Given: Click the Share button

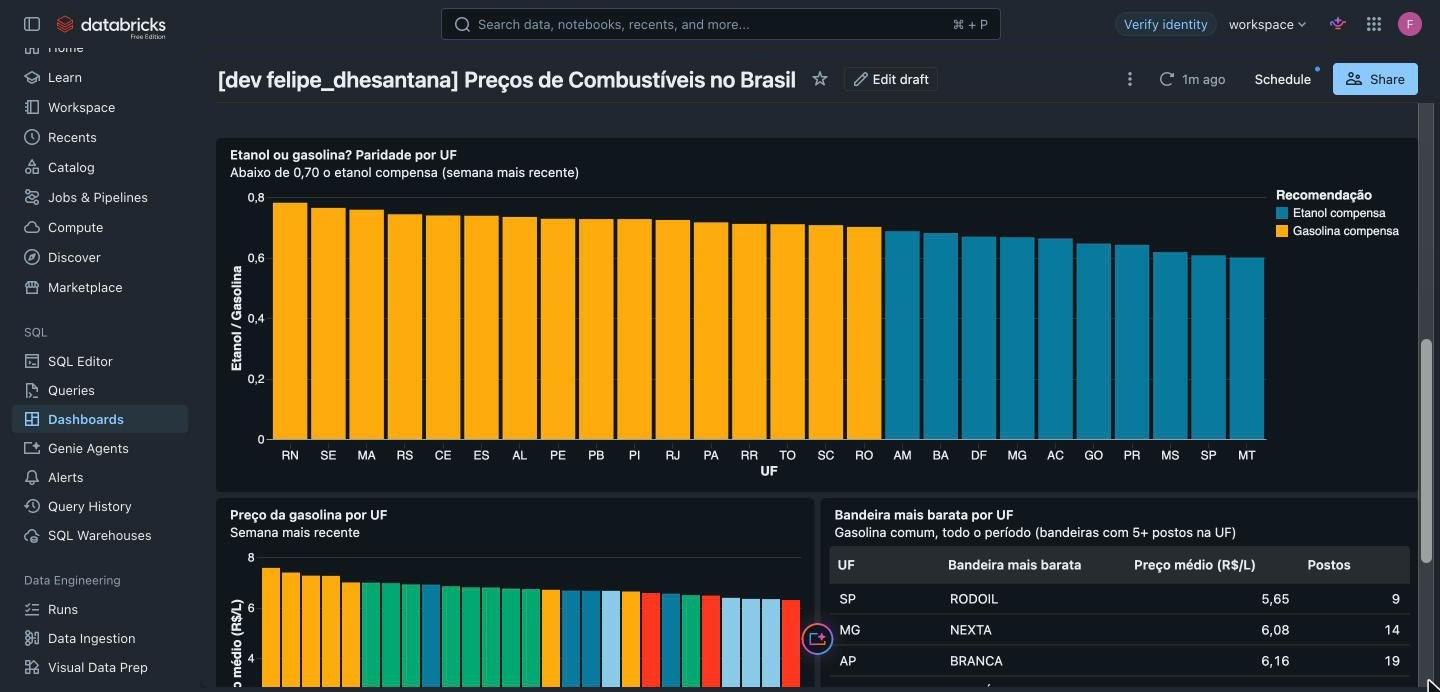Looking at the screenshot, I should 1375,79.
